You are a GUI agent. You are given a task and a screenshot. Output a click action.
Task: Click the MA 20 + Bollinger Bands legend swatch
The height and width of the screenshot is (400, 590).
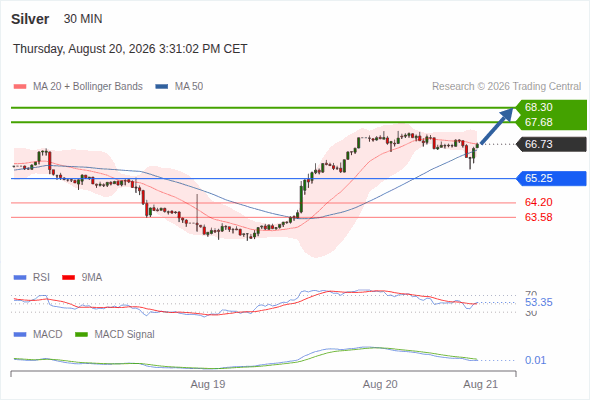[20, 87]
